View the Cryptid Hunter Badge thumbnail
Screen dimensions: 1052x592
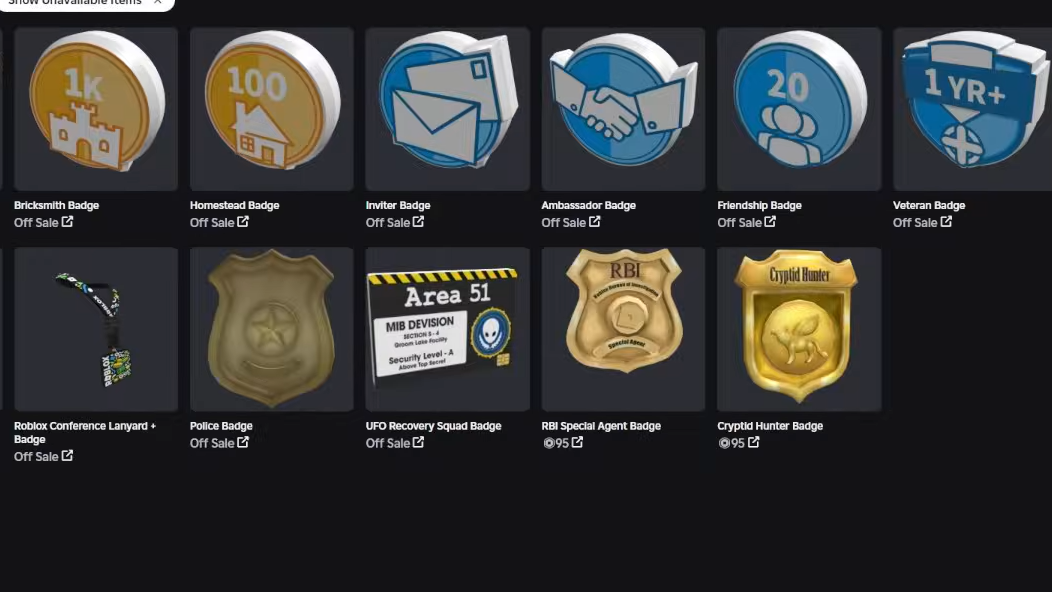[799, 329]
